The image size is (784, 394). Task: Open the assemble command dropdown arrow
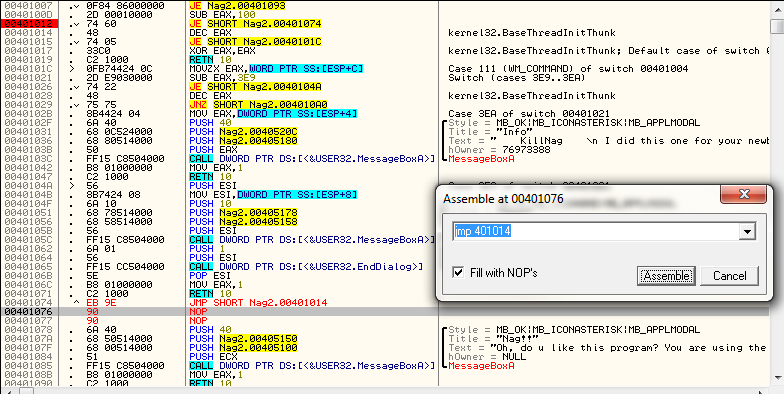pyautogui.click(x=748, y=232)
